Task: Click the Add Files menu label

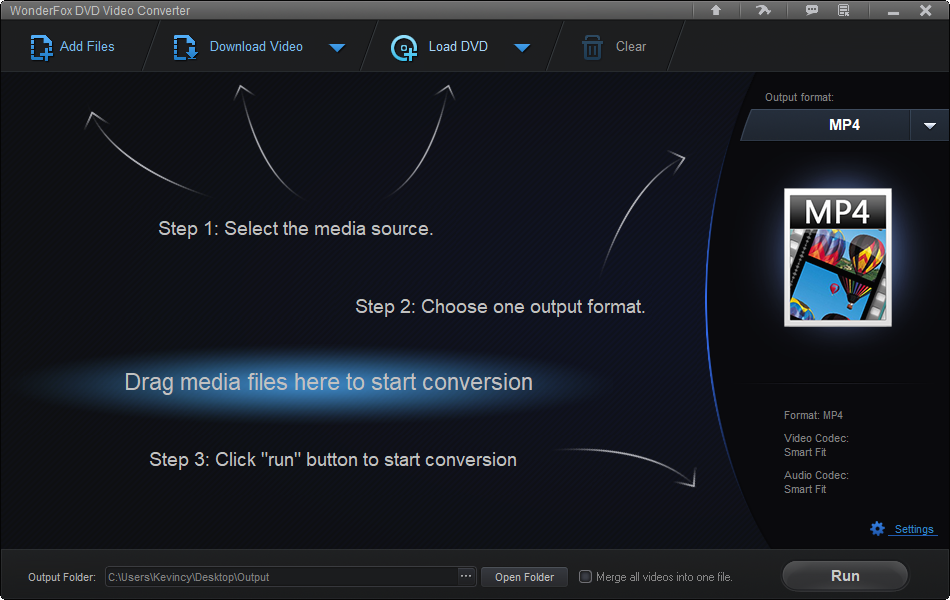Action: (85, 46)
